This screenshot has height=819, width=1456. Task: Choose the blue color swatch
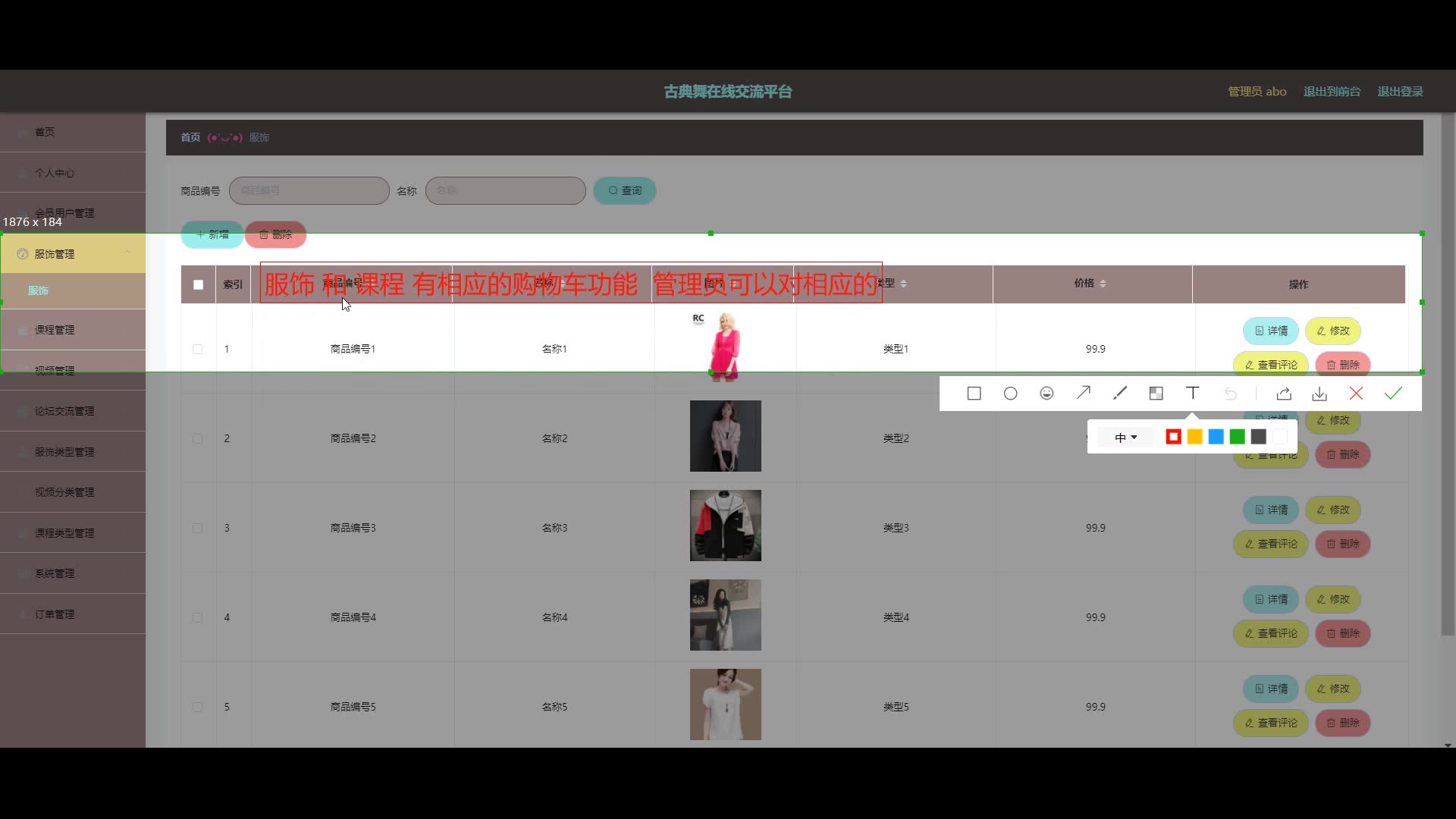[x=1216, y=437]
